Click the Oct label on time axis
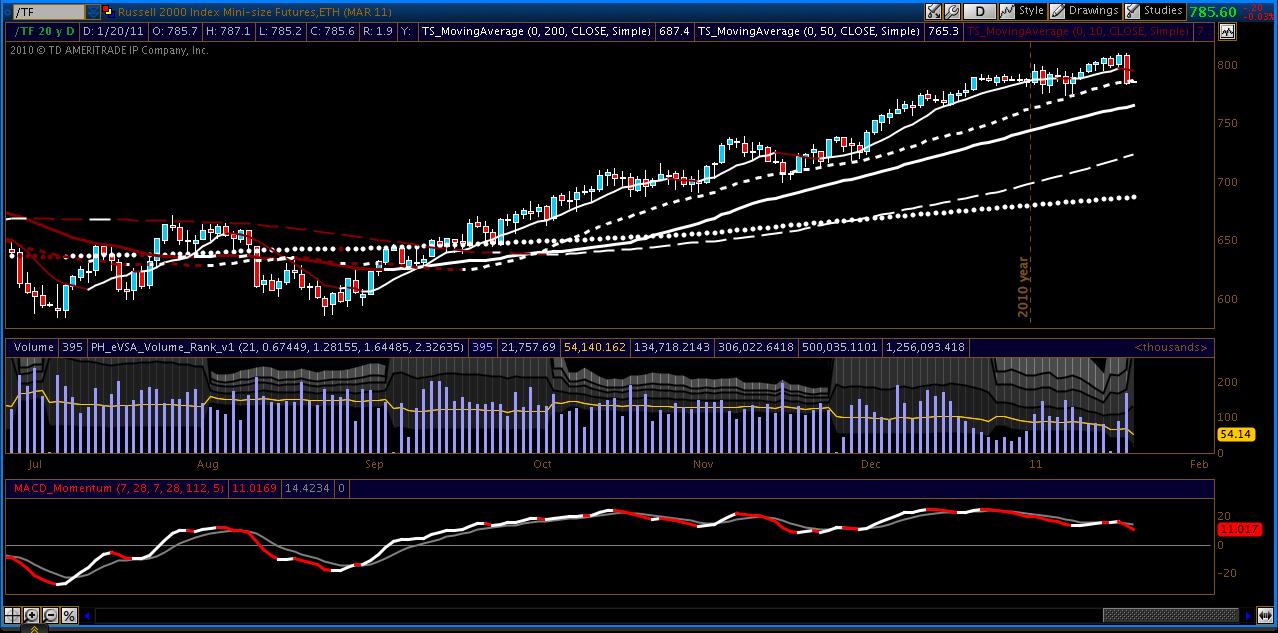This screenshot has height=633, width=1278. coord(542,465)
